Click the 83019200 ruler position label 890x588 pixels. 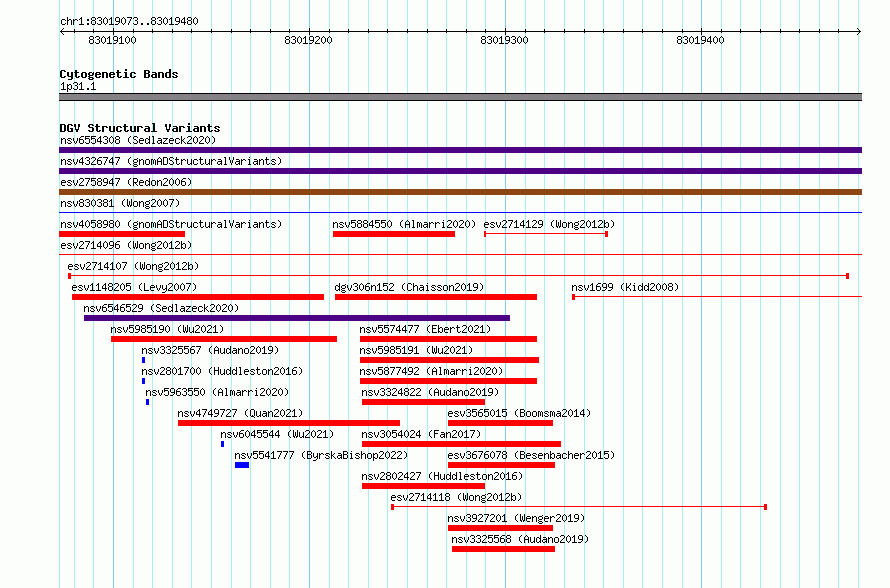click(308, 40)
